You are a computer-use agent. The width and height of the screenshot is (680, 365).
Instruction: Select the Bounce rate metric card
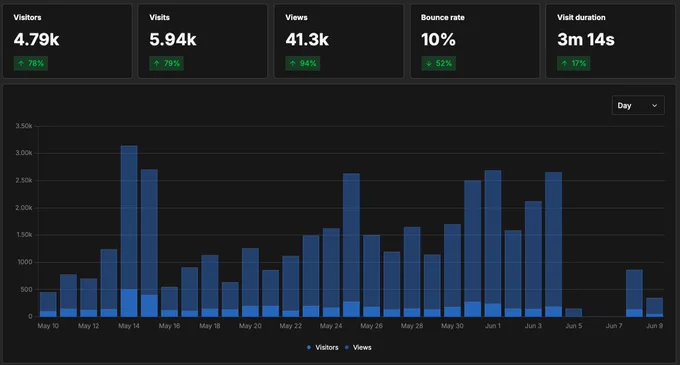475,41
